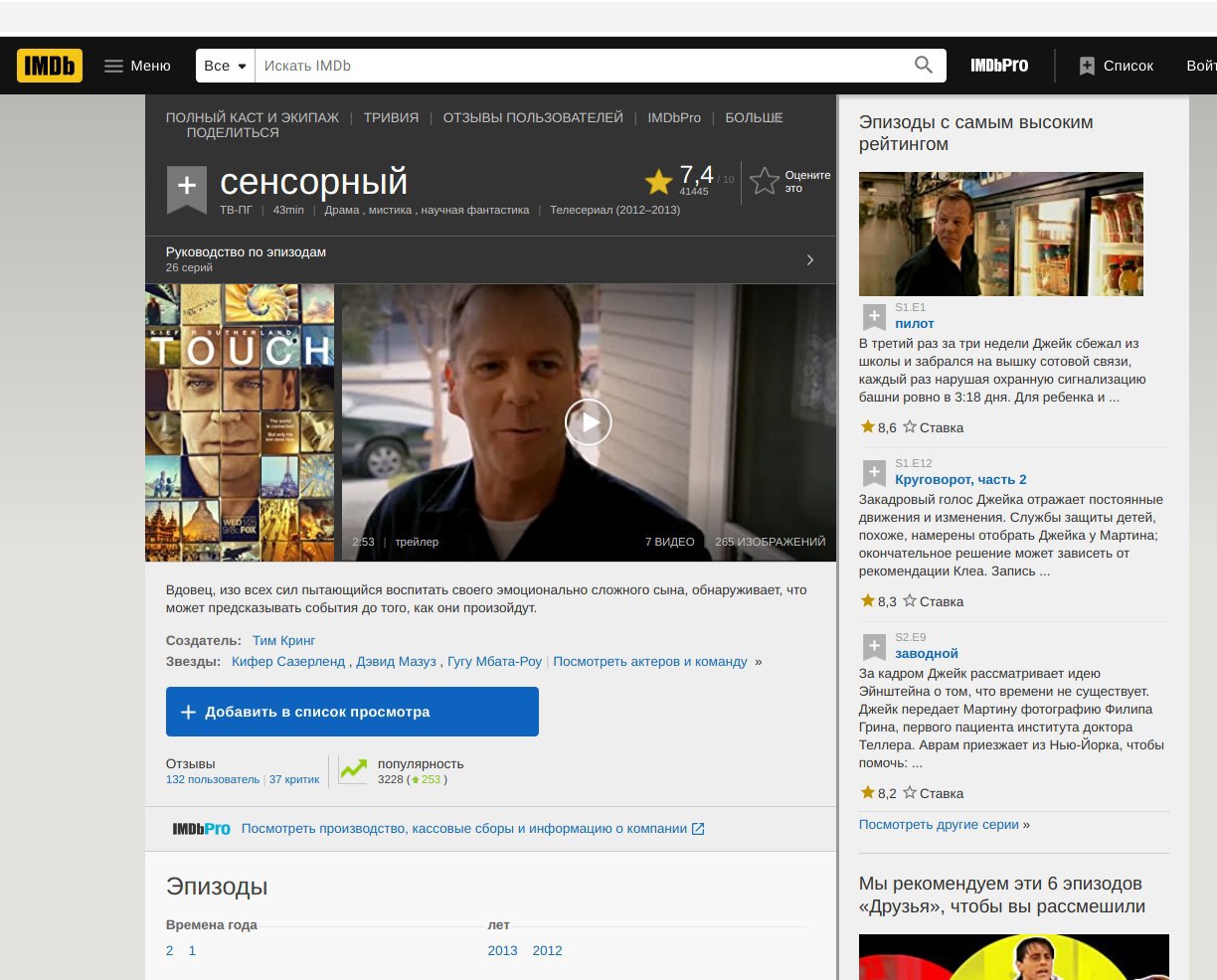Focus the Искать IMDb search field
The width and height of the screenshot is (1217, 980).
[x=582, y=66]
